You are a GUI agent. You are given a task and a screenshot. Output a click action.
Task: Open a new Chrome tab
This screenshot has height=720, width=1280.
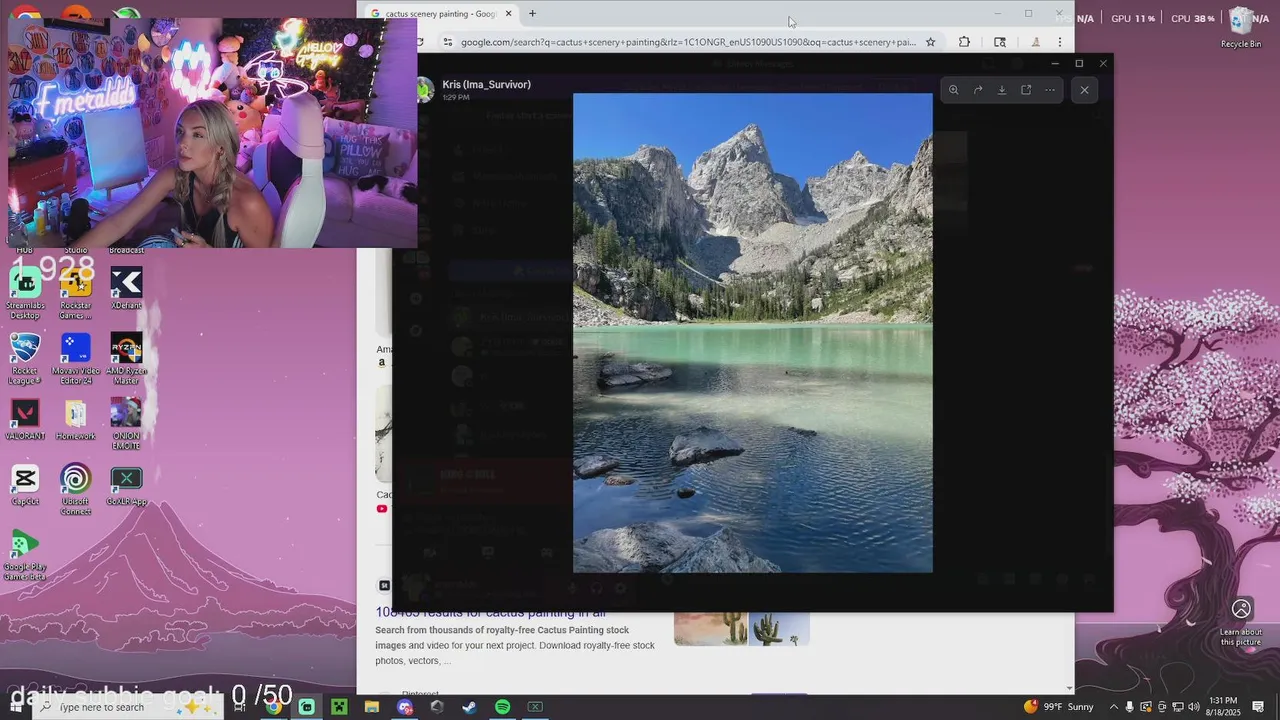point(532,14)
